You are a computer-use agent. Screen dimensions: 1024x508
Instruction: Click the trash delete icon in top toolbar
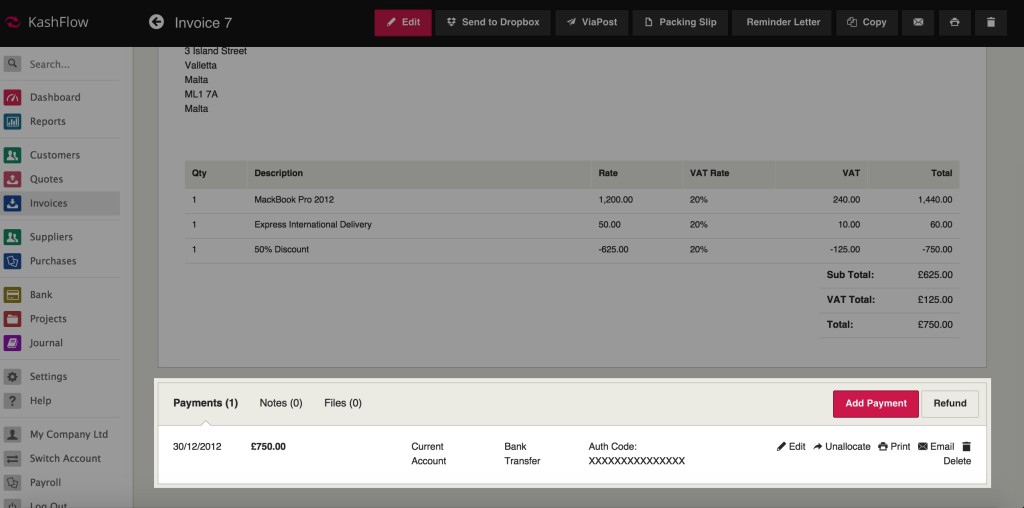990,22
